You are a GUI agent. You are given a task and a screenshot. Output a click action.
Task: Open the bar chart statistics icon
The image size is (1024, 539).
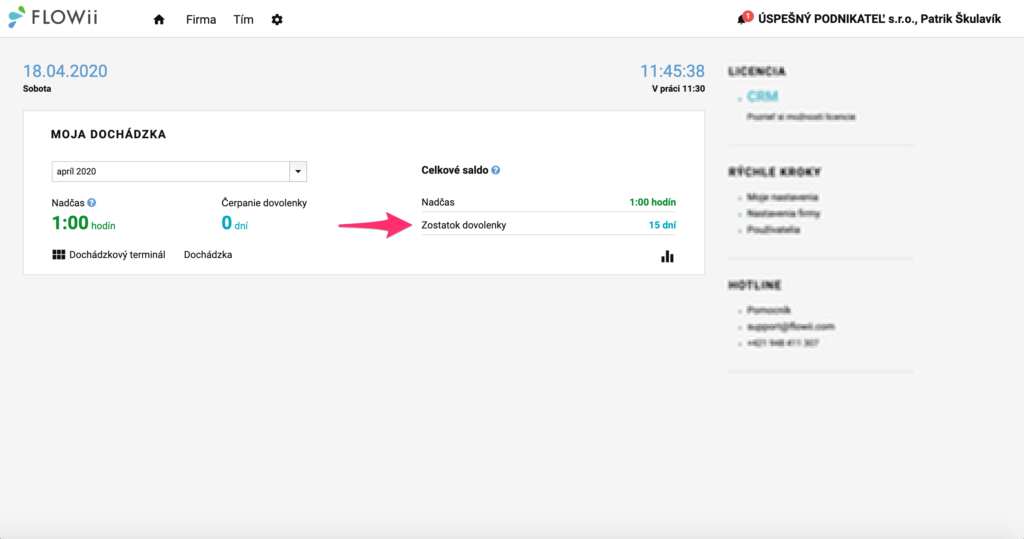pyautogui.click(x=667, y=256)
